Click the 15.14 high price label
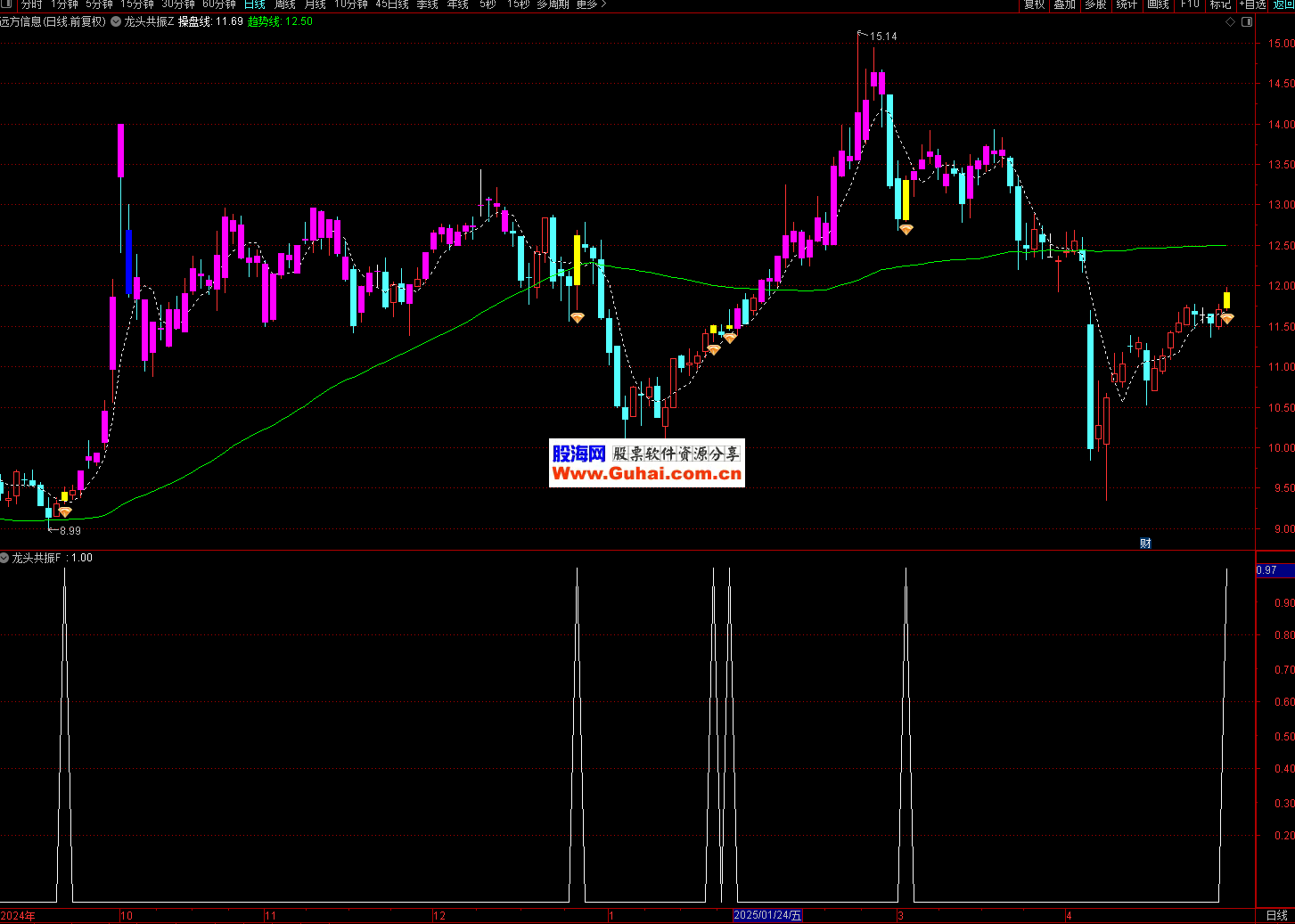This screenshot has height=924, width=1295. (883, 37)
